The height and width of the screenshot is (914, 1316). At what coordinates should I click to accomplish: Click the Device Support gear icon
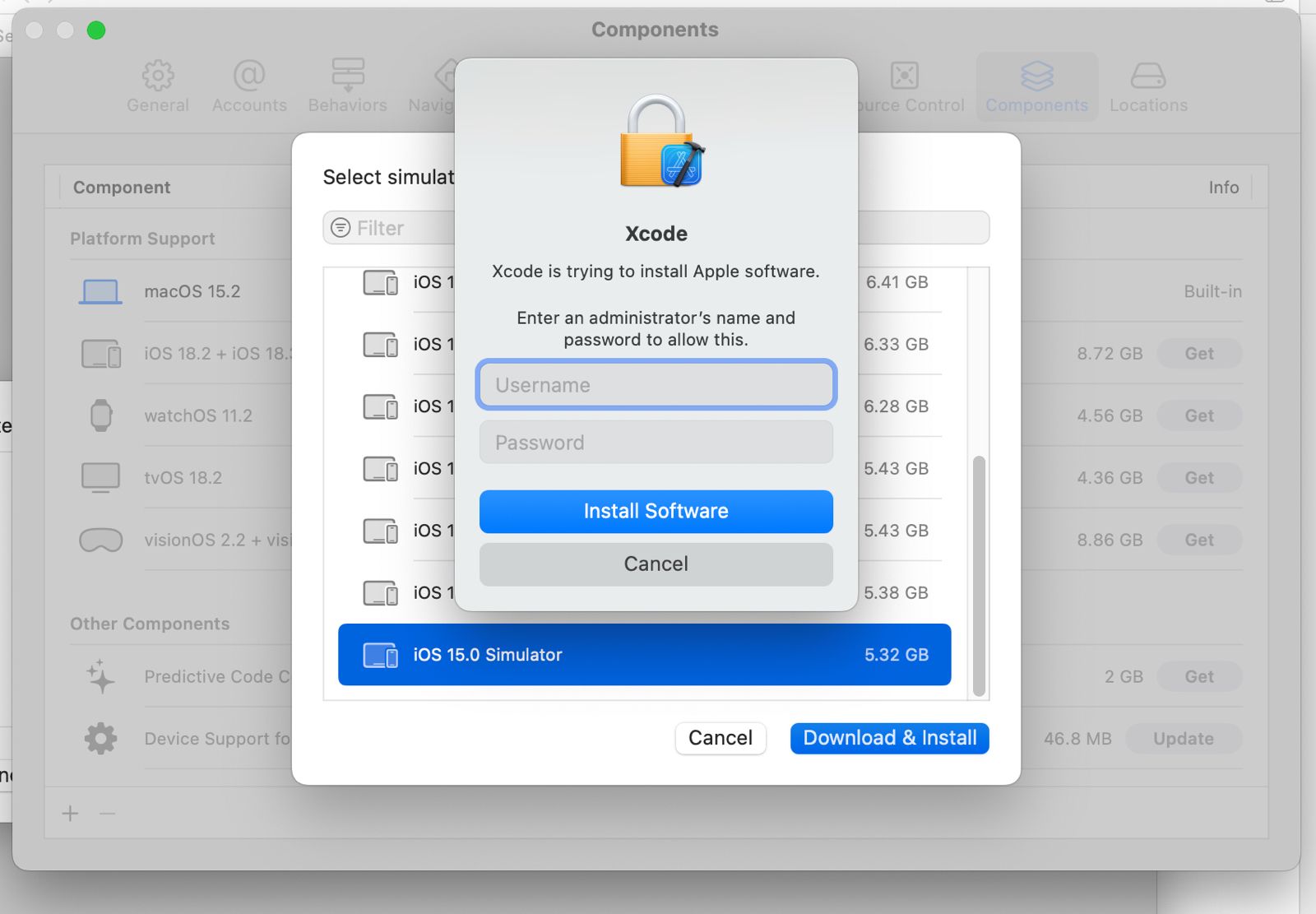100,739
